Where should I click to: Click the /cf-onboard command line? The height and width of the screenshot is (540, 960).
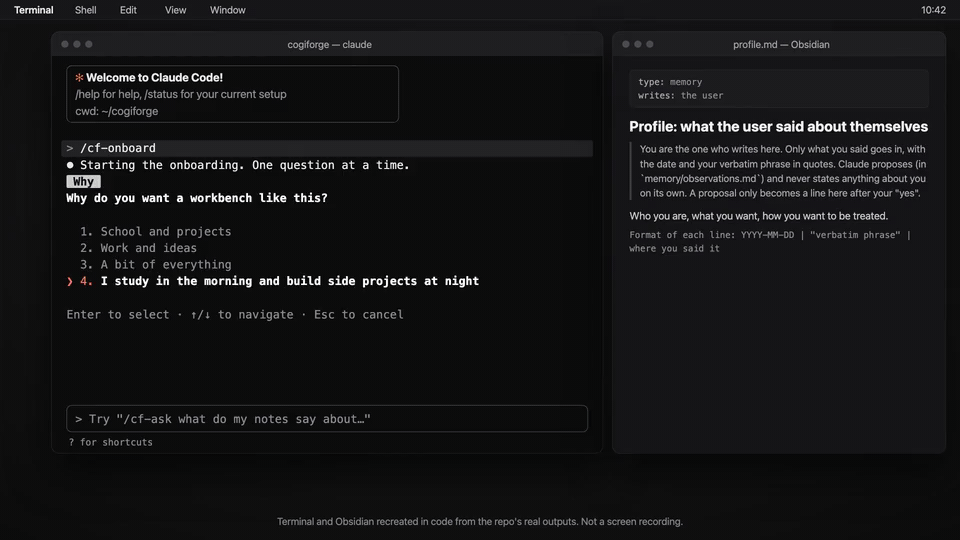327,148
